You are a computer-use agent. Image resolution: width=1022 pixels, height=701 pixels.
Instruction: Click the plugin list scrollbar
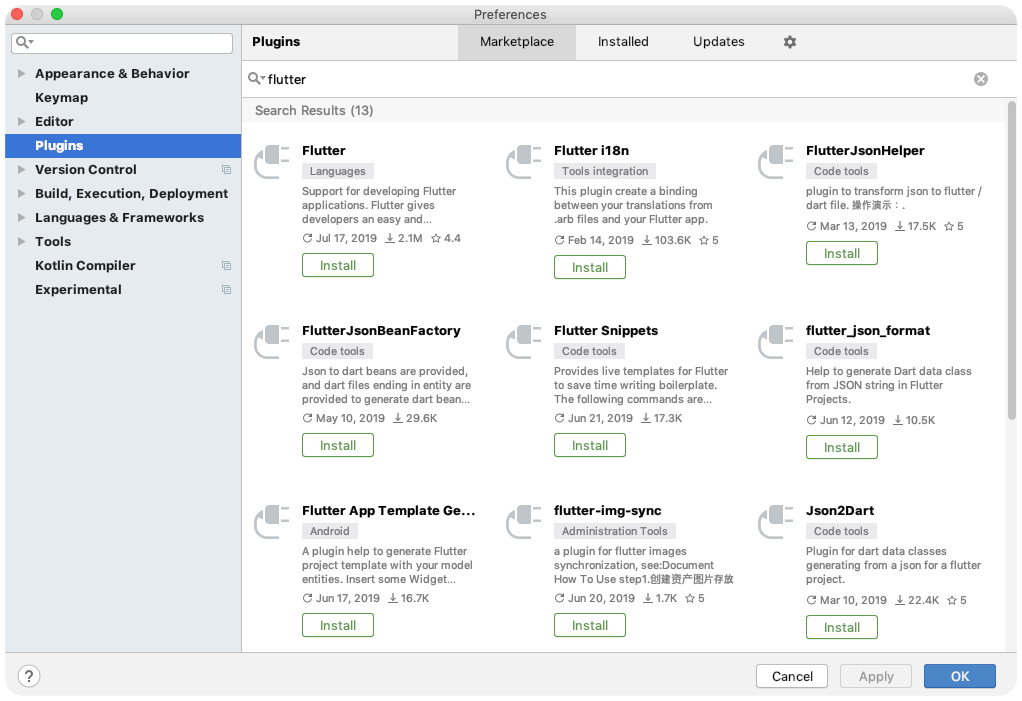(x=1012, y=261)
